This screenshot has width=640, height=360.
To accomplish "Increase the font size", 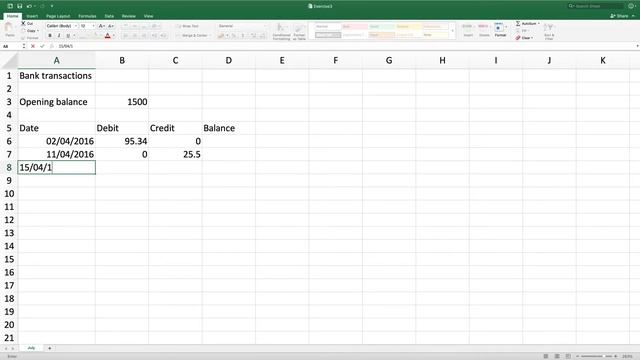I will (x=101, y=26).
